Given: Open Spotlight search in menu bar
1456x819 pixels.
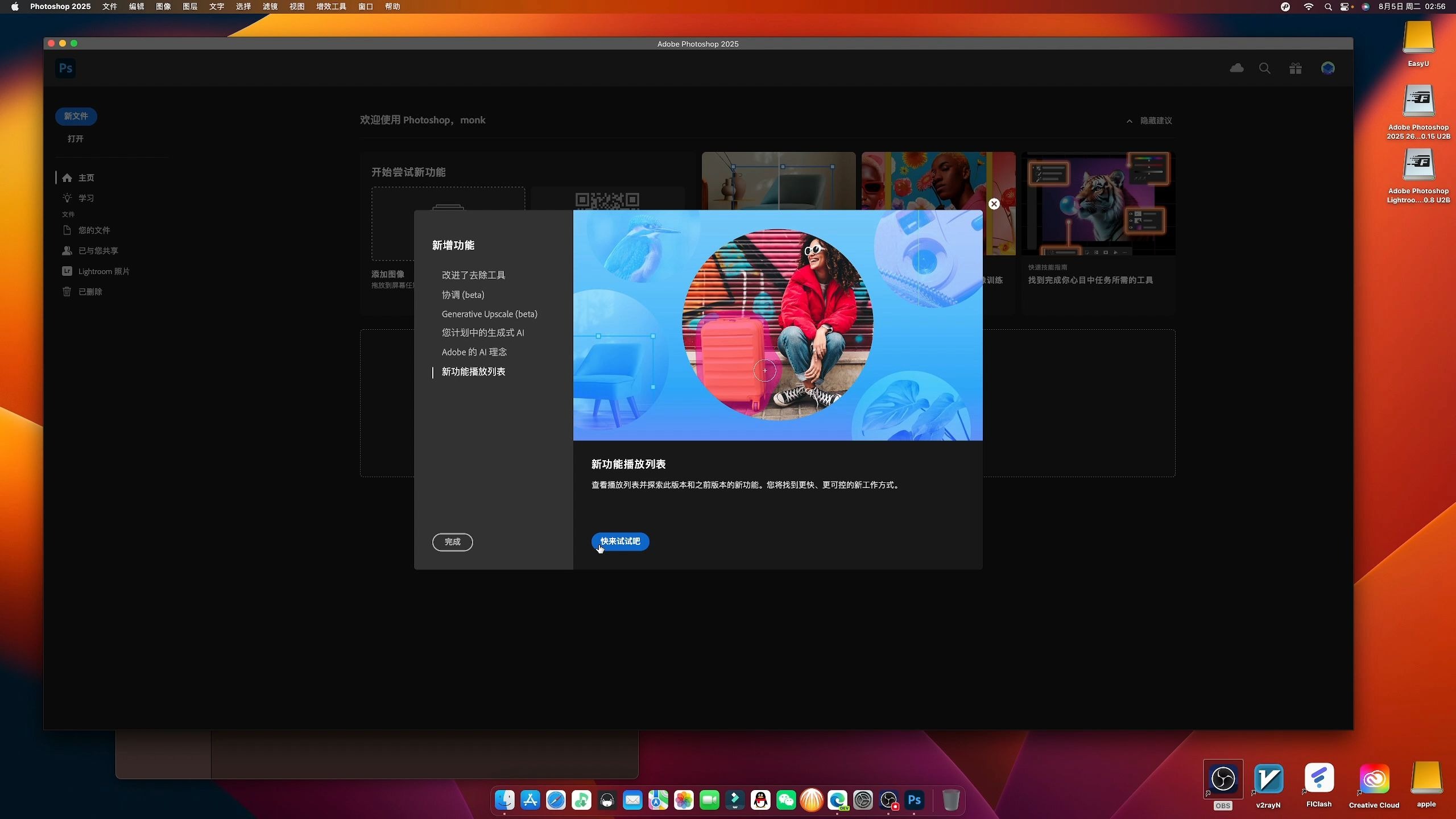Looking at the screenshot, I should click(1328, 7).
